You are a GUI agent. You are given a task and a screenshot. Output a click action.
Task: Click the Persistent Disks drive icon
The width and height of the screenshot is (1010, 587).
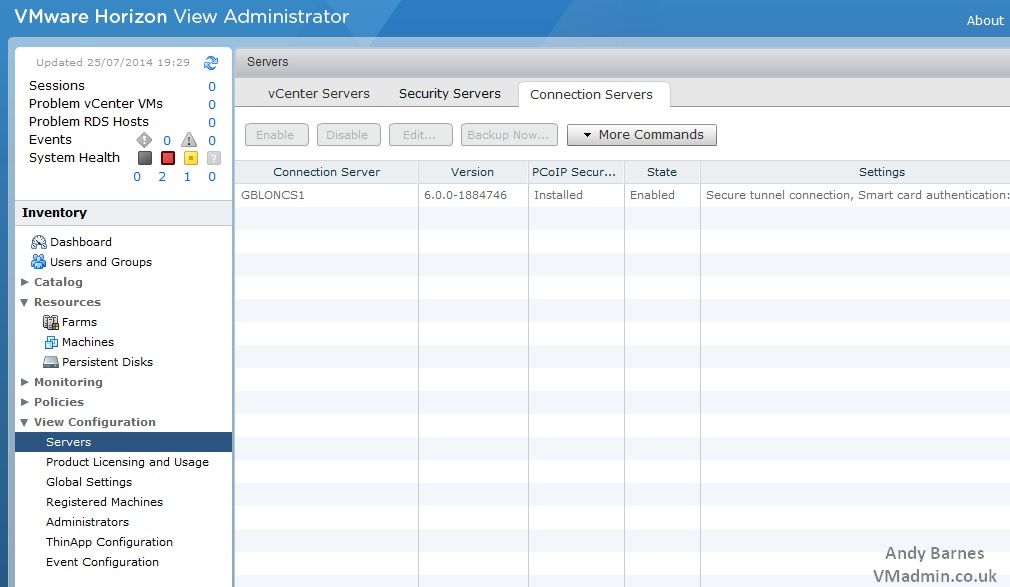click(x=50, y=362)
